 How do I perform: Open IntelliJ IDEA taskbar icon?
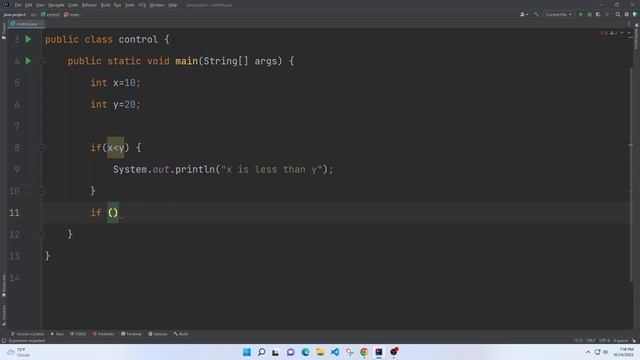click(379, 352)
